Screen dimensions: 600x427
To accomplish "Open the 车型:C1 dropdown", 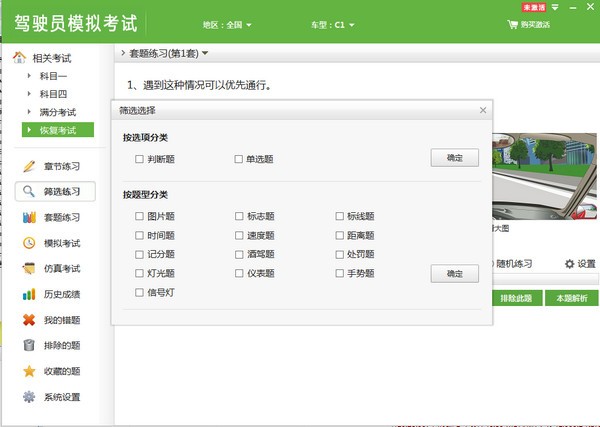I will click(x=333, y=25).
